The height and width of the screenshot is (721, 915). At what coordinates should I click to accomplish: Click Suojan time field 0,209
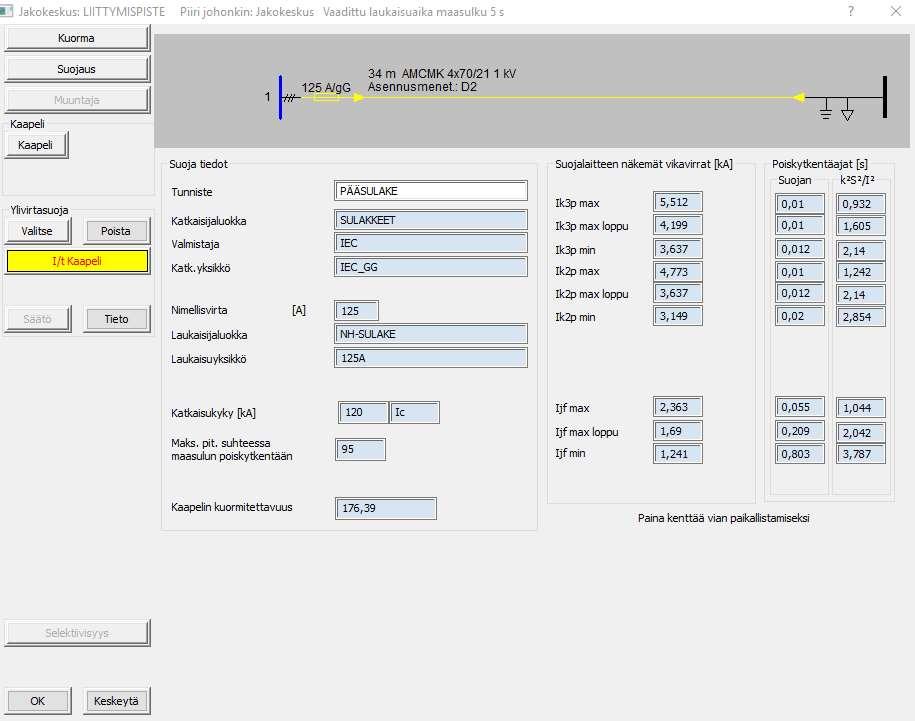point(799,431)
